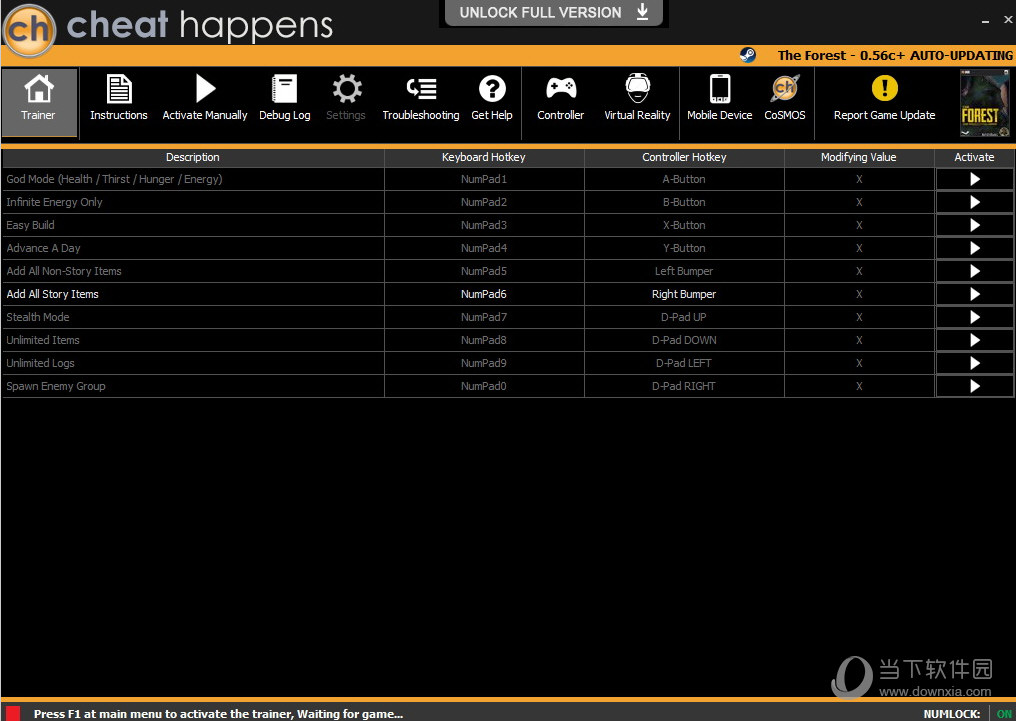The height and width of the screenshot is (721, 1016).
Task: Open Troubleshooting options
Action: point(421,98)
